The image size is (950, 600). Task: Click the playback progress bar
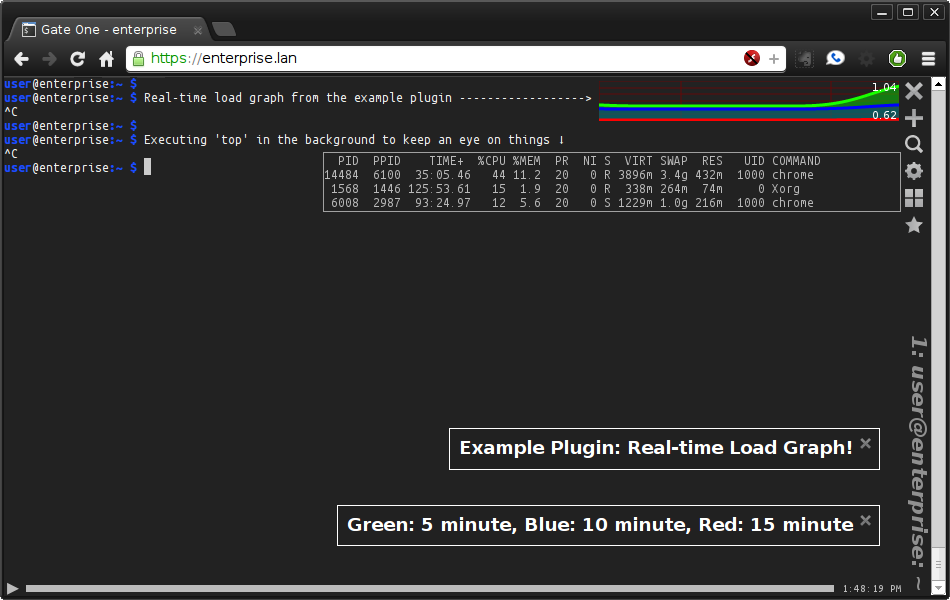[430, 588]
